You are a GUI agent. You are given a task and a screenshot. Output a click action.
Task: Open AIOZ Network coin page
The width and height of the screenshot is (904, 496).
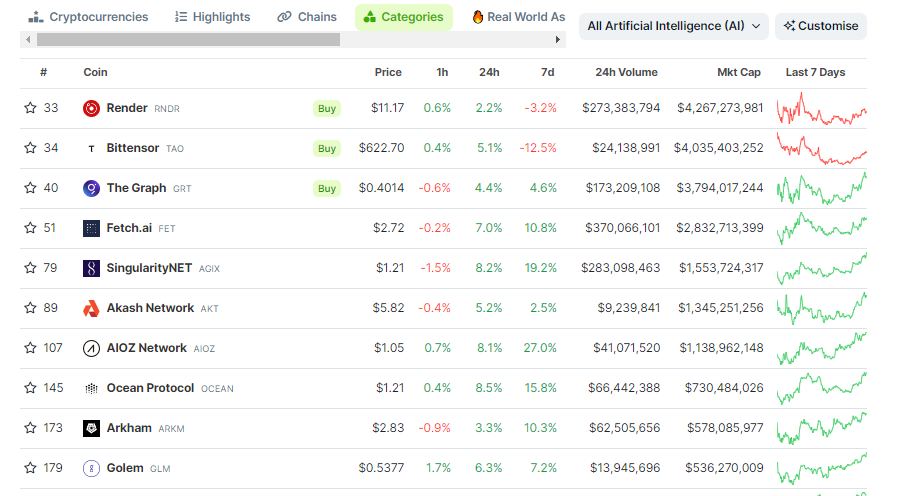(146, 348)
